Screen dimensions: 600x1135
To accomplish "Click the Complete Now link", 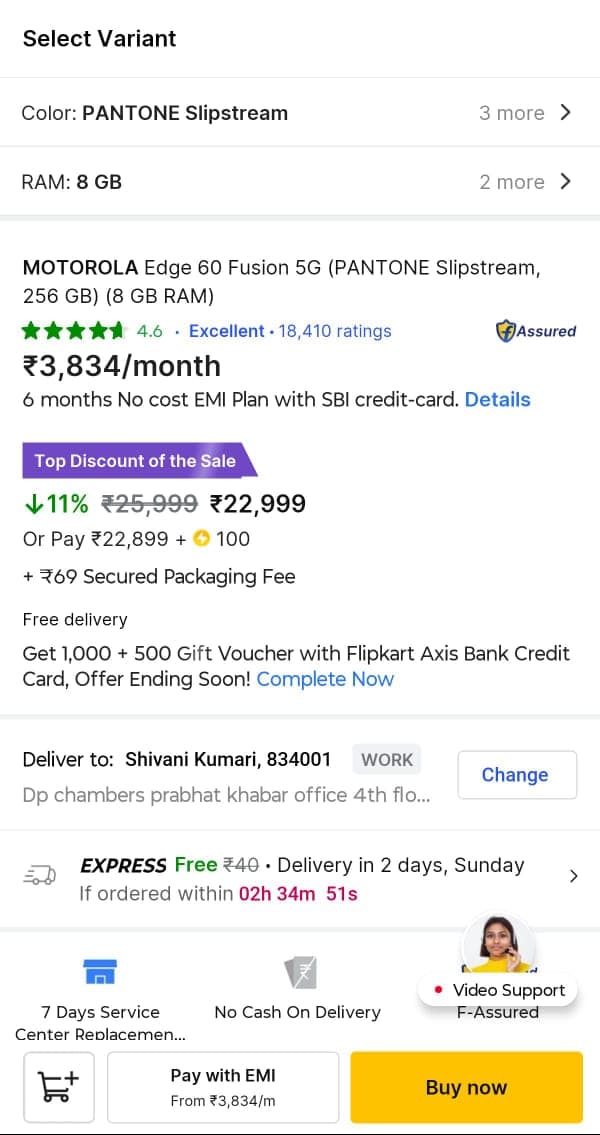I will (x=325, y=679).
